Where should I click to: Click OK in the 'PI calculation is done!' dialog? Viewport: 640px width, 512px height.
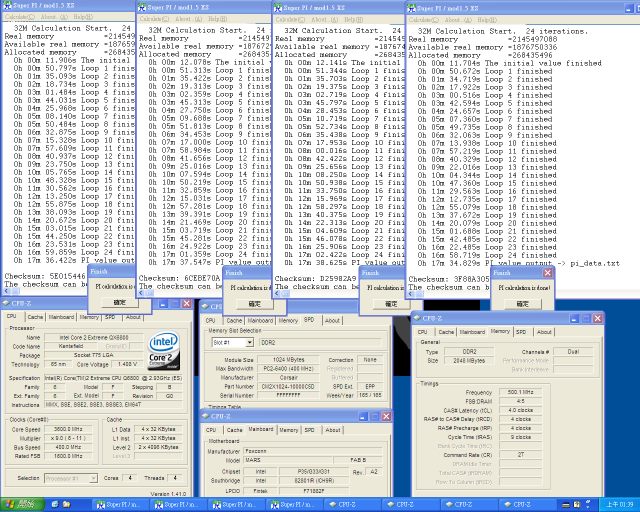[523, 304]
